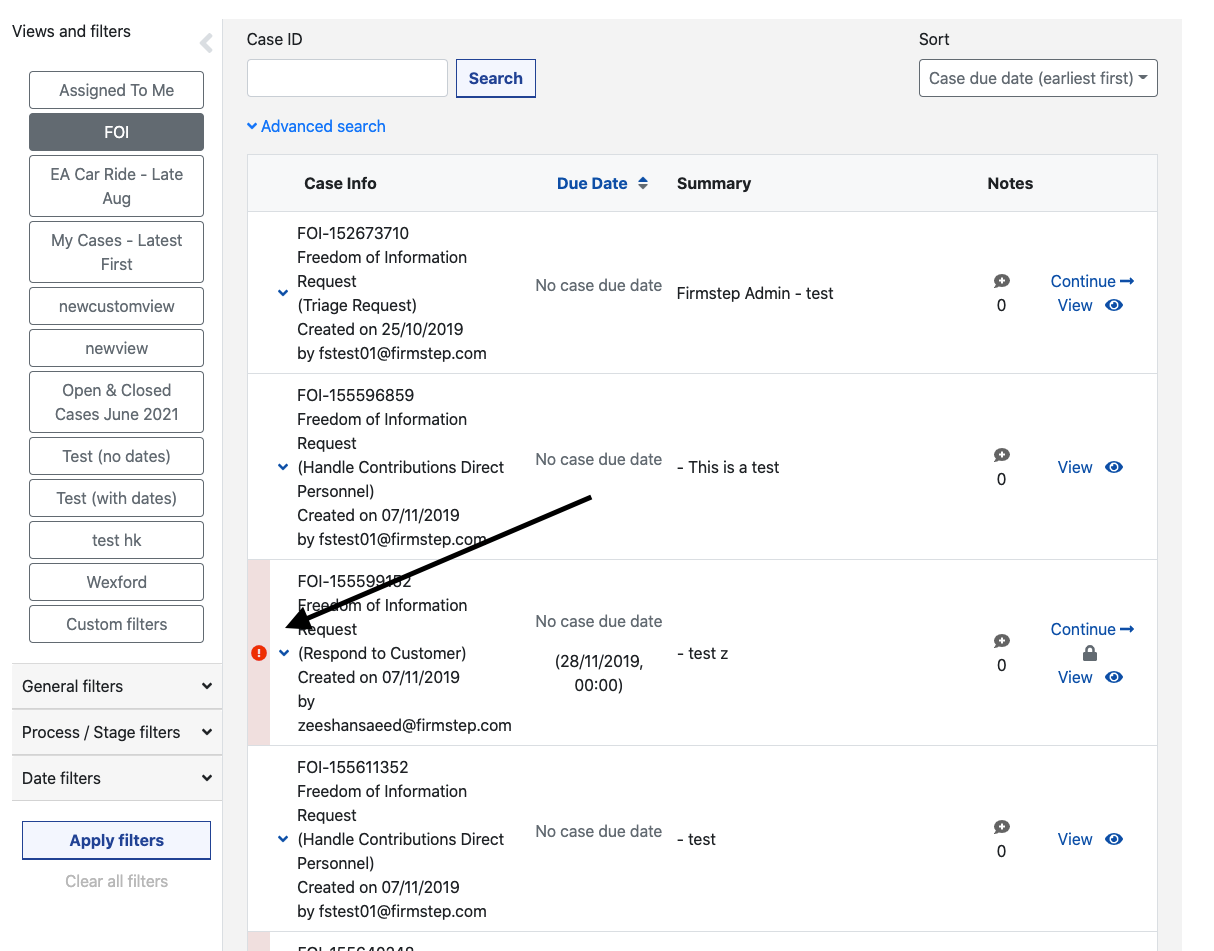This screenshot has height=951, width=1214.
Task: Click the eye icon for FOI-155611352
Action: click(x=1114, y=839)
